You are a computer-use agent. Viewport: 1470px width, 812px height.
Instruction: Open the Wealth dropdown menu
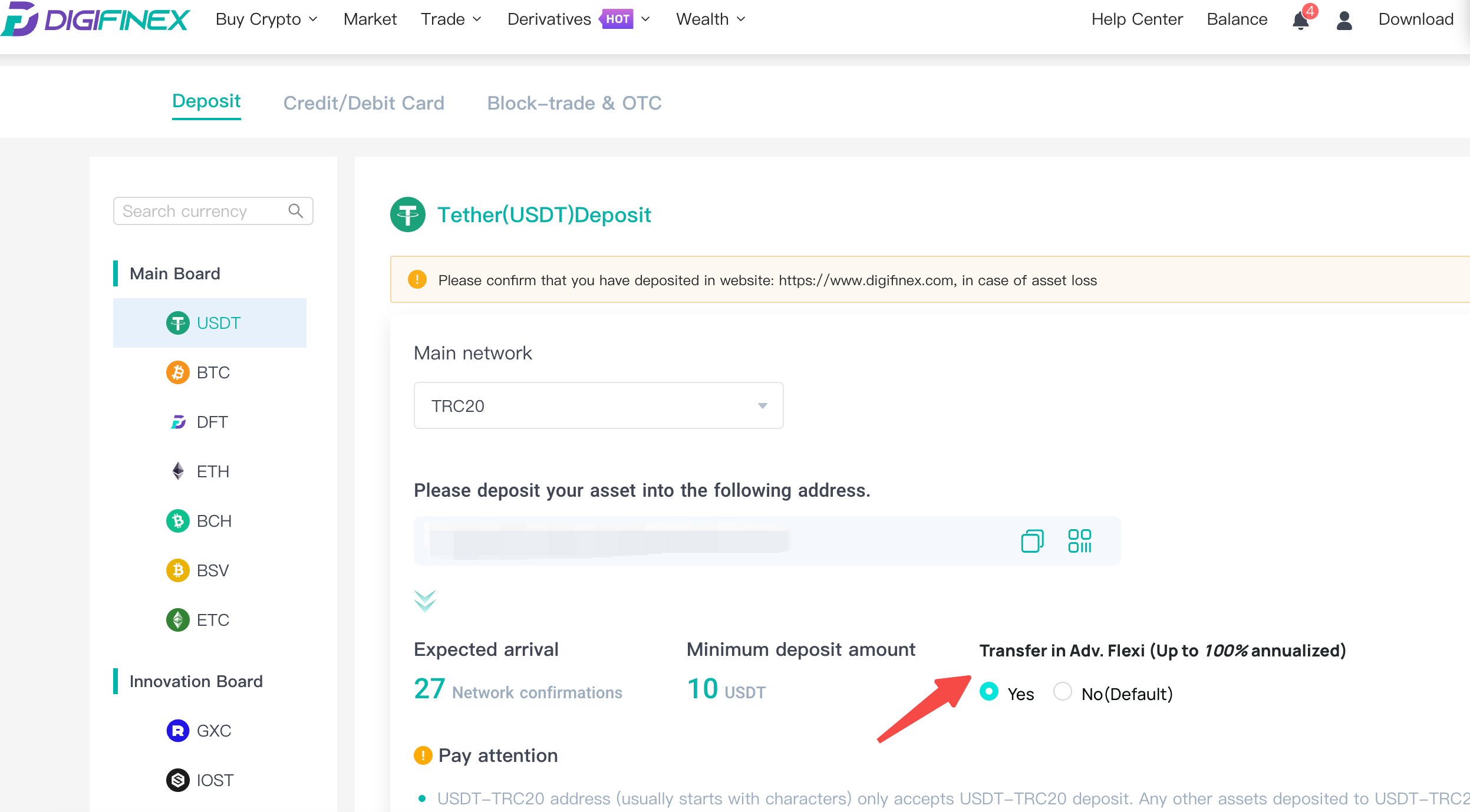click(x=710, y=19)
